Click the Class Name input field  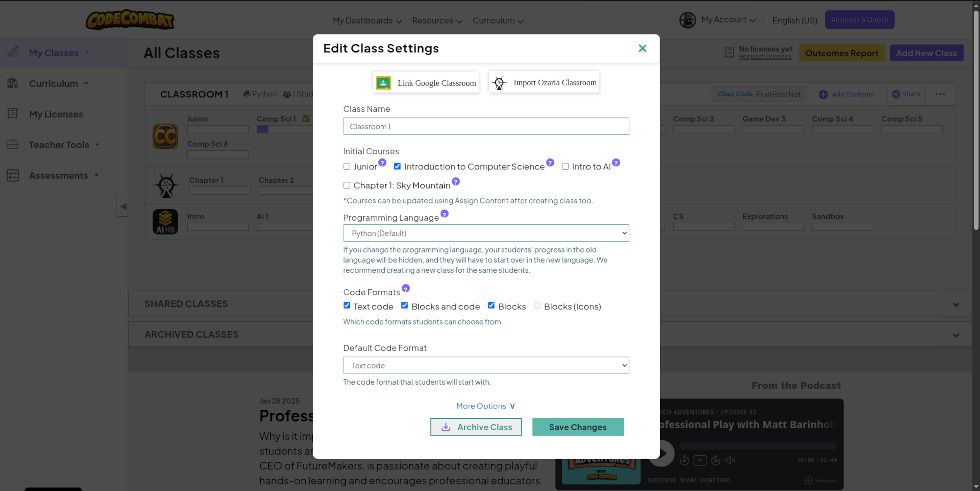(486, 126)
